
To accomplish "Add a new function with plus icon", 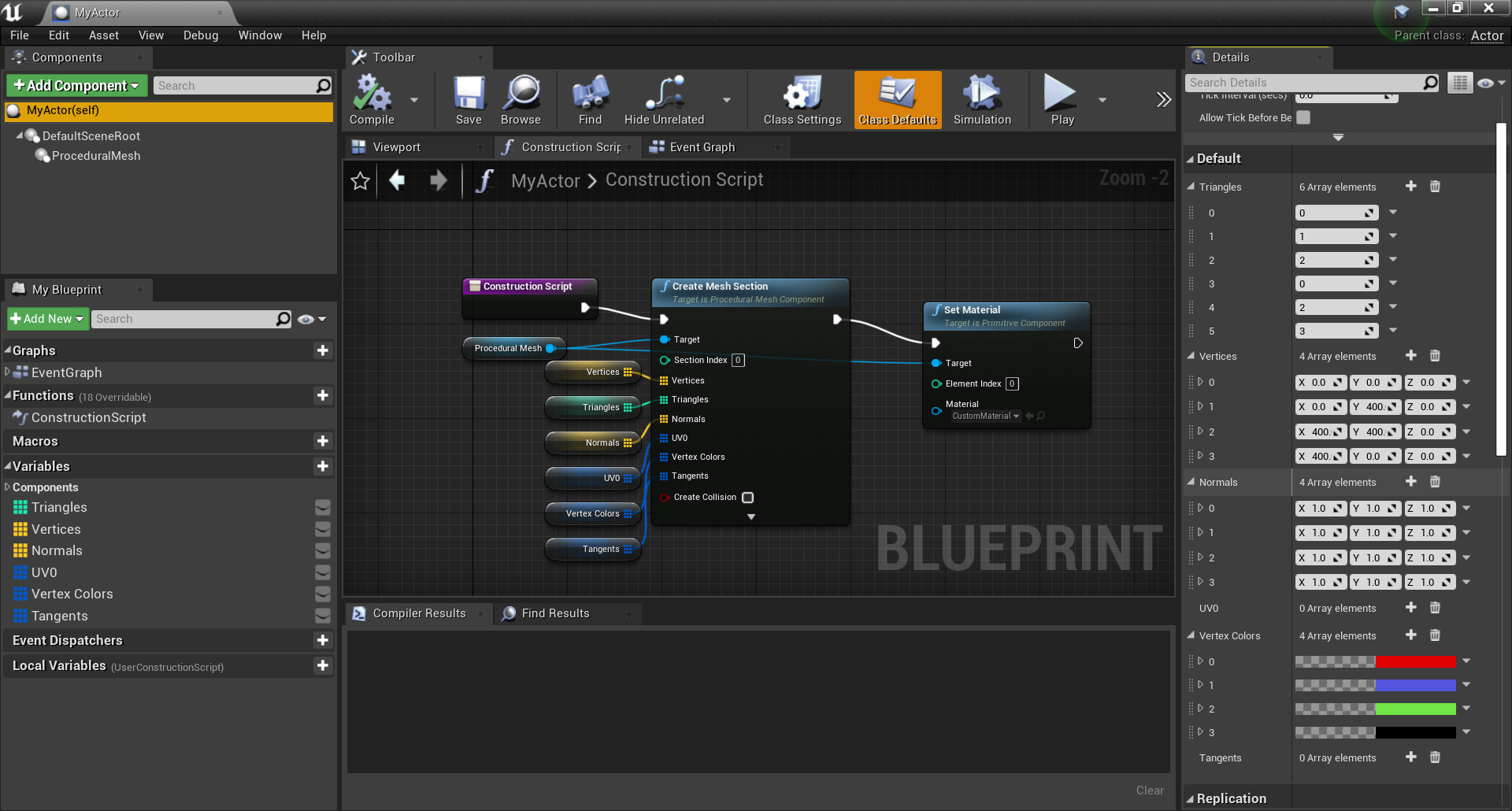I will click(x=322, y=395).
